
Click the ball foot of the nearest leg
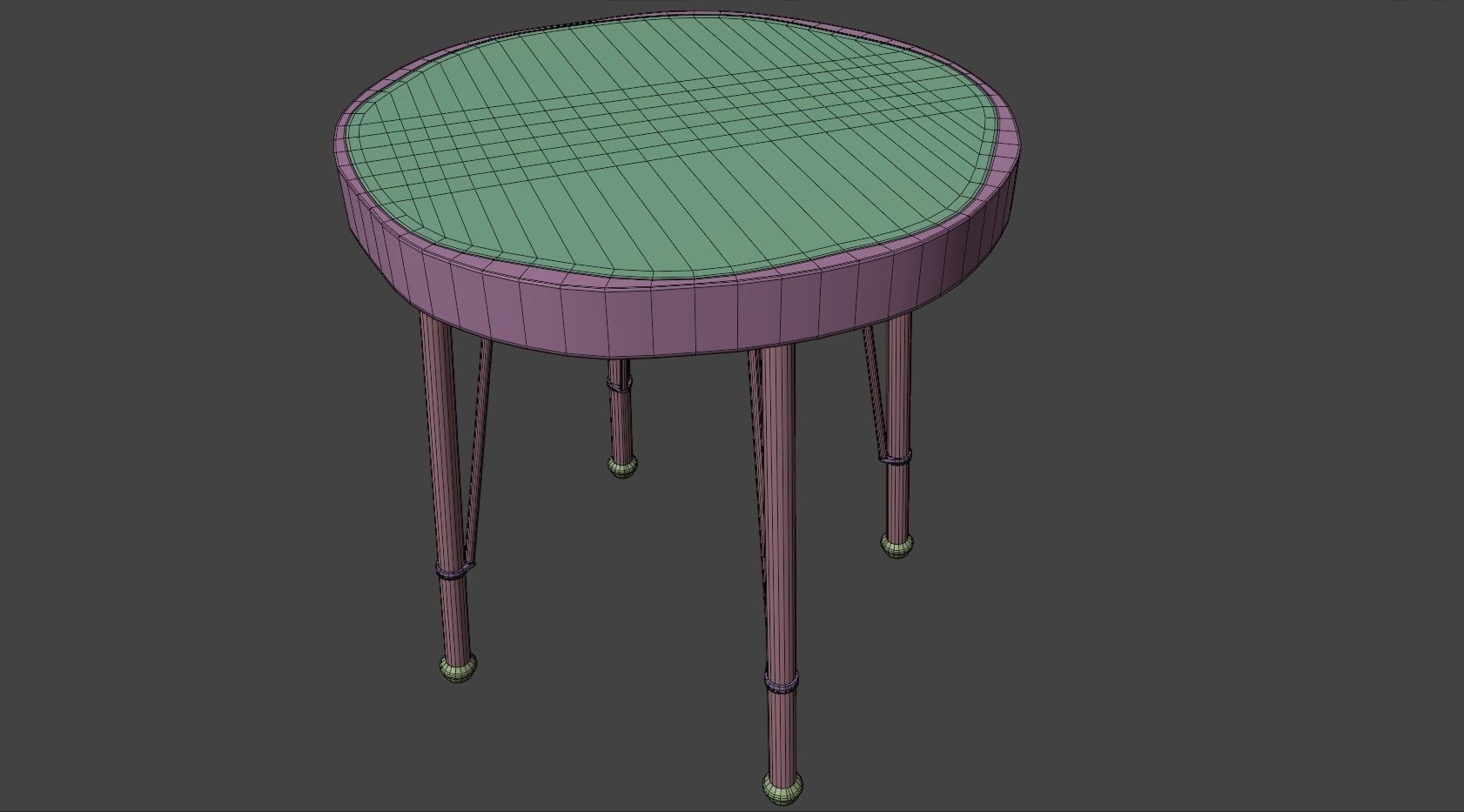[784, 787]
